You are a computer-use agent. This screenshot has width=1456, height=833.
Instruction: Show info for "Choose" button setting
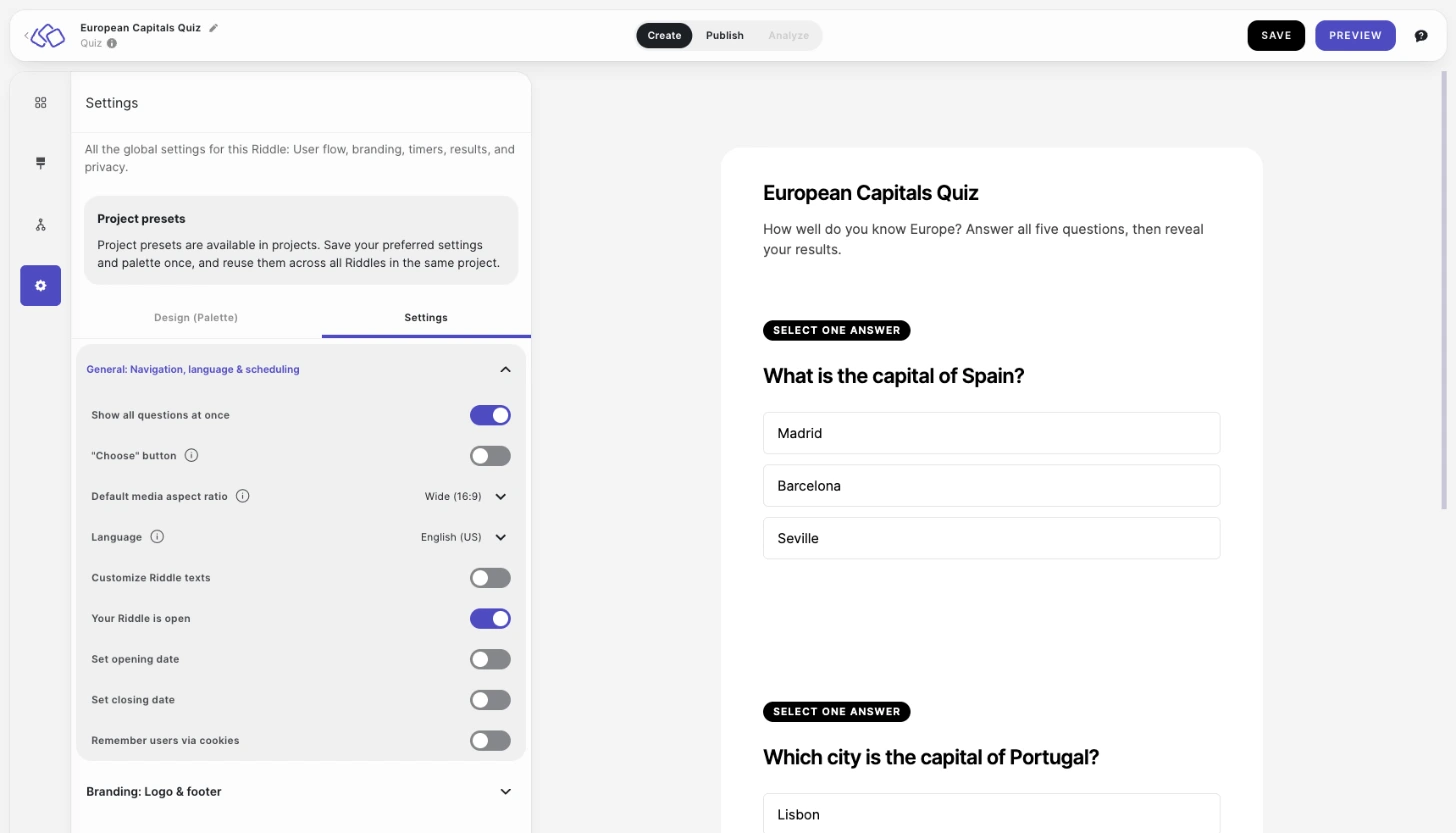192,455
